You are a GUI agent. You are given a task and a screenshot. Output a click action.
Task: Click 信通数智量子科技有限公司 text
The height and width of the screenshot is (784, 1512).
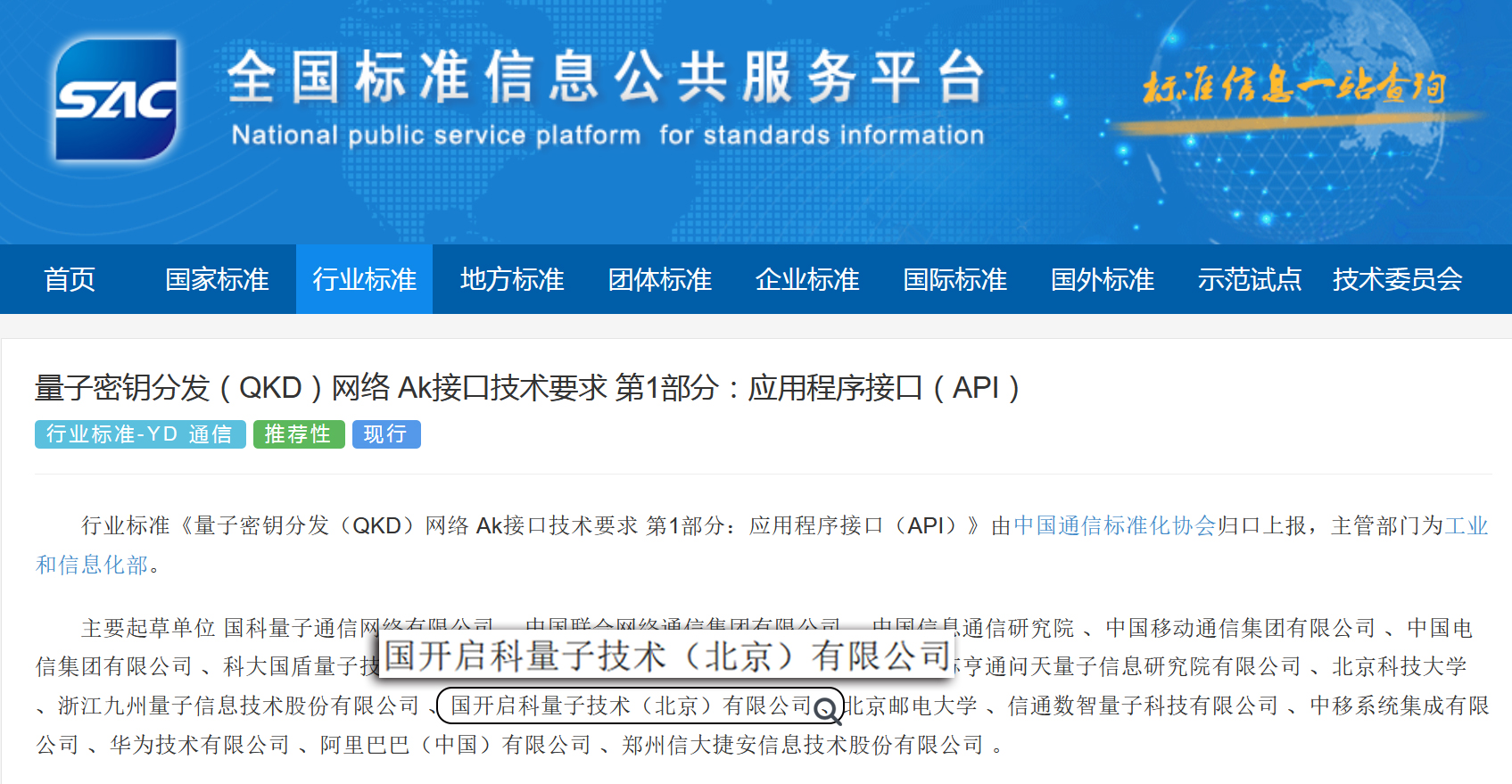tap(1144, 706)
